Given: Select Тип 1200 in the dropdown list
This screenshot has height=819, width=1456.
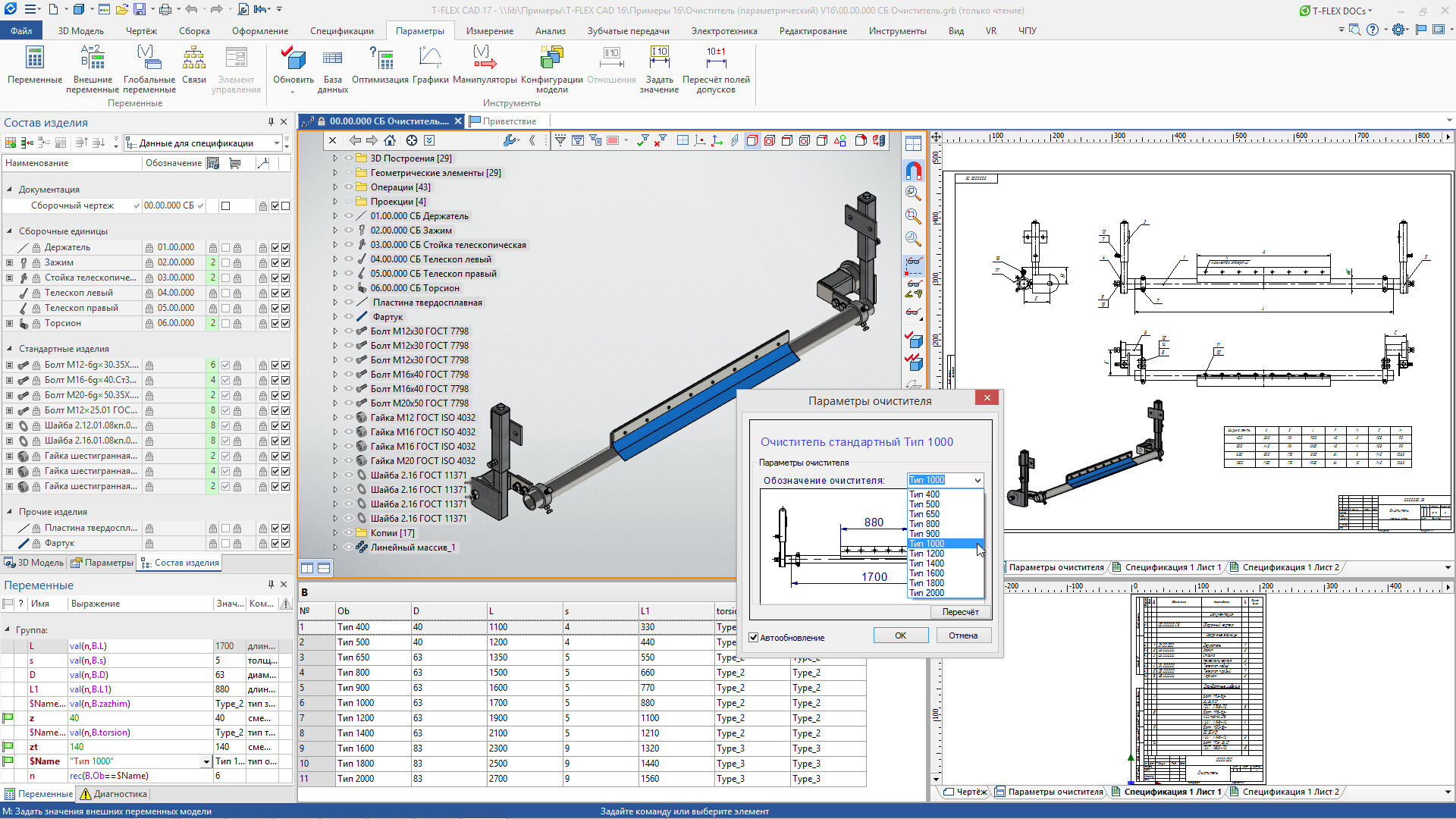Looking at the screenshot, I should pos(927,554).
